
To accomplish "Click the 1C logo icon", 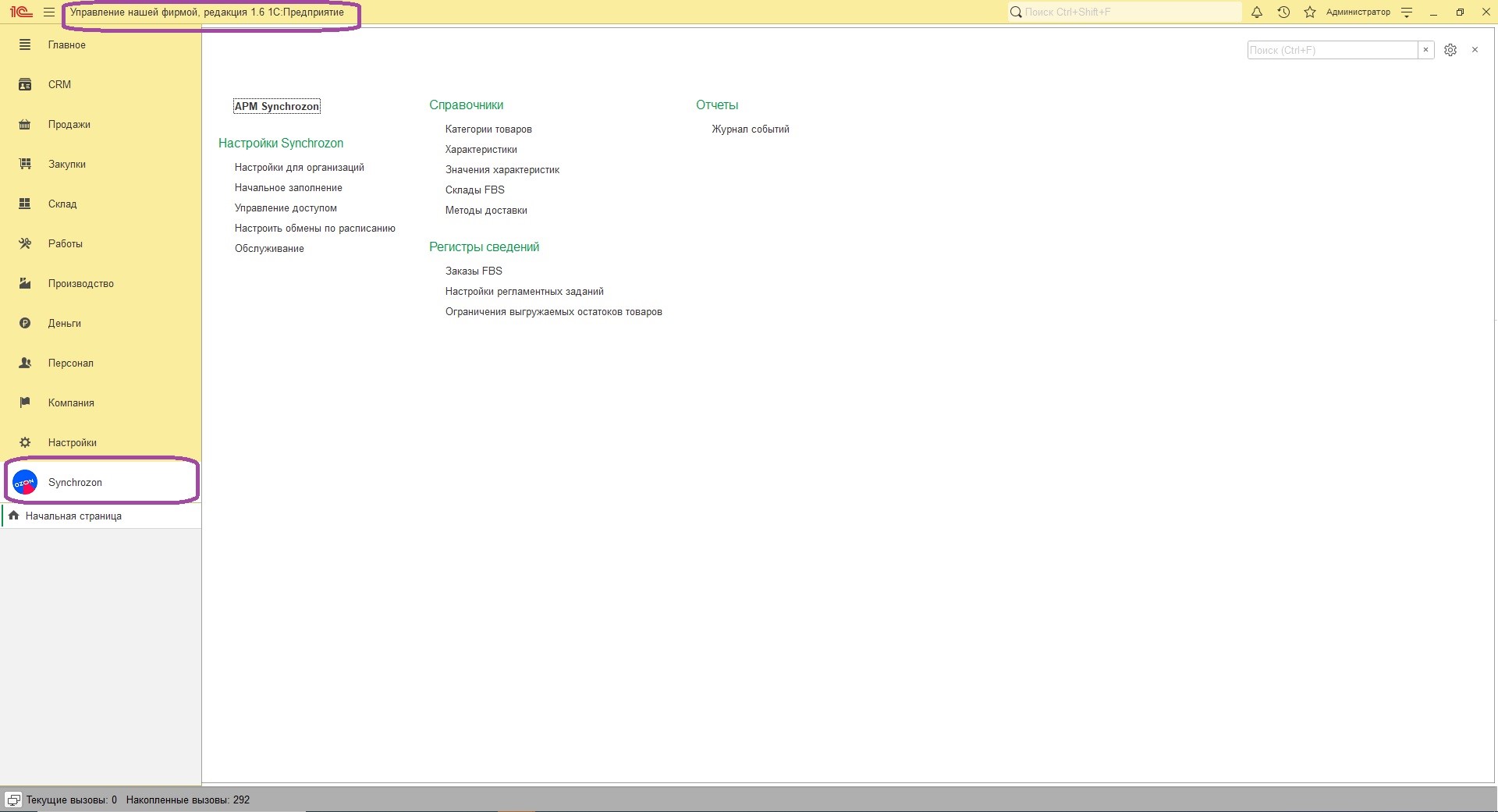I will pyautogui.click(x=21, y=12).
